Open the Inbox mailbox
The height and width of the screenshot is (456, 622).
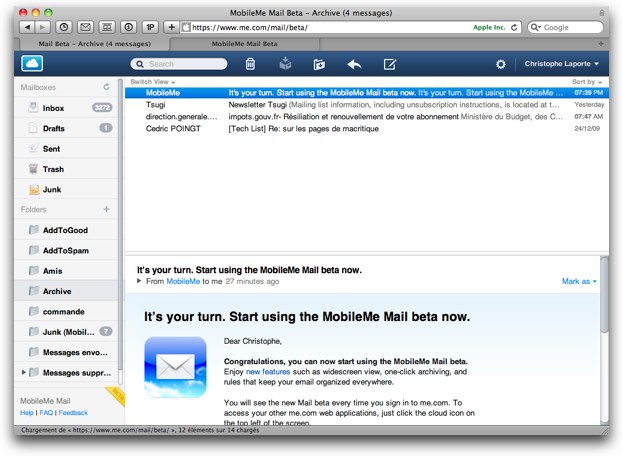click(66, 108)
